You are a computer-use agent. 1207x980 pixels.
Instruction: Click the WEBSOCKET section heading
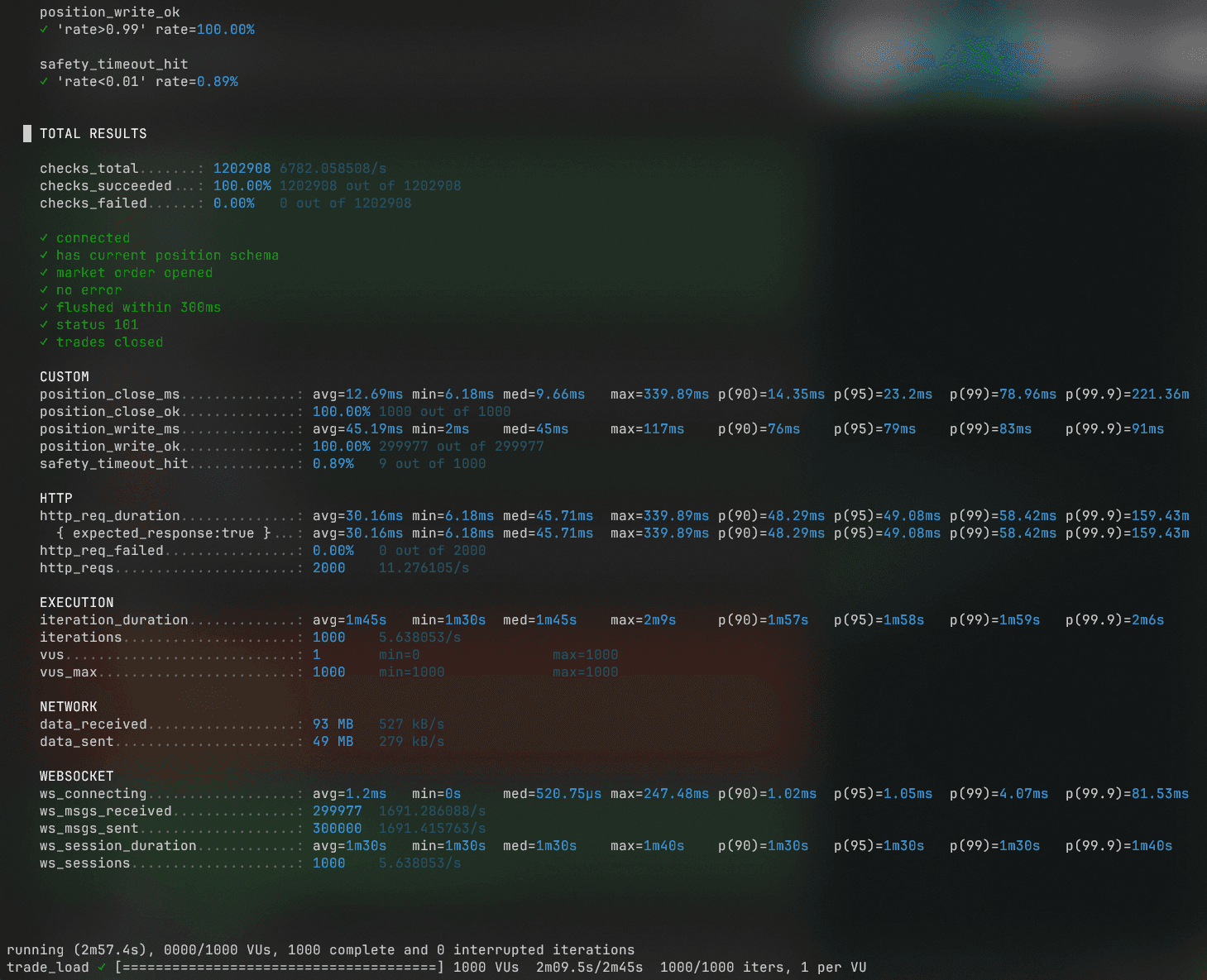click(77, 777)
